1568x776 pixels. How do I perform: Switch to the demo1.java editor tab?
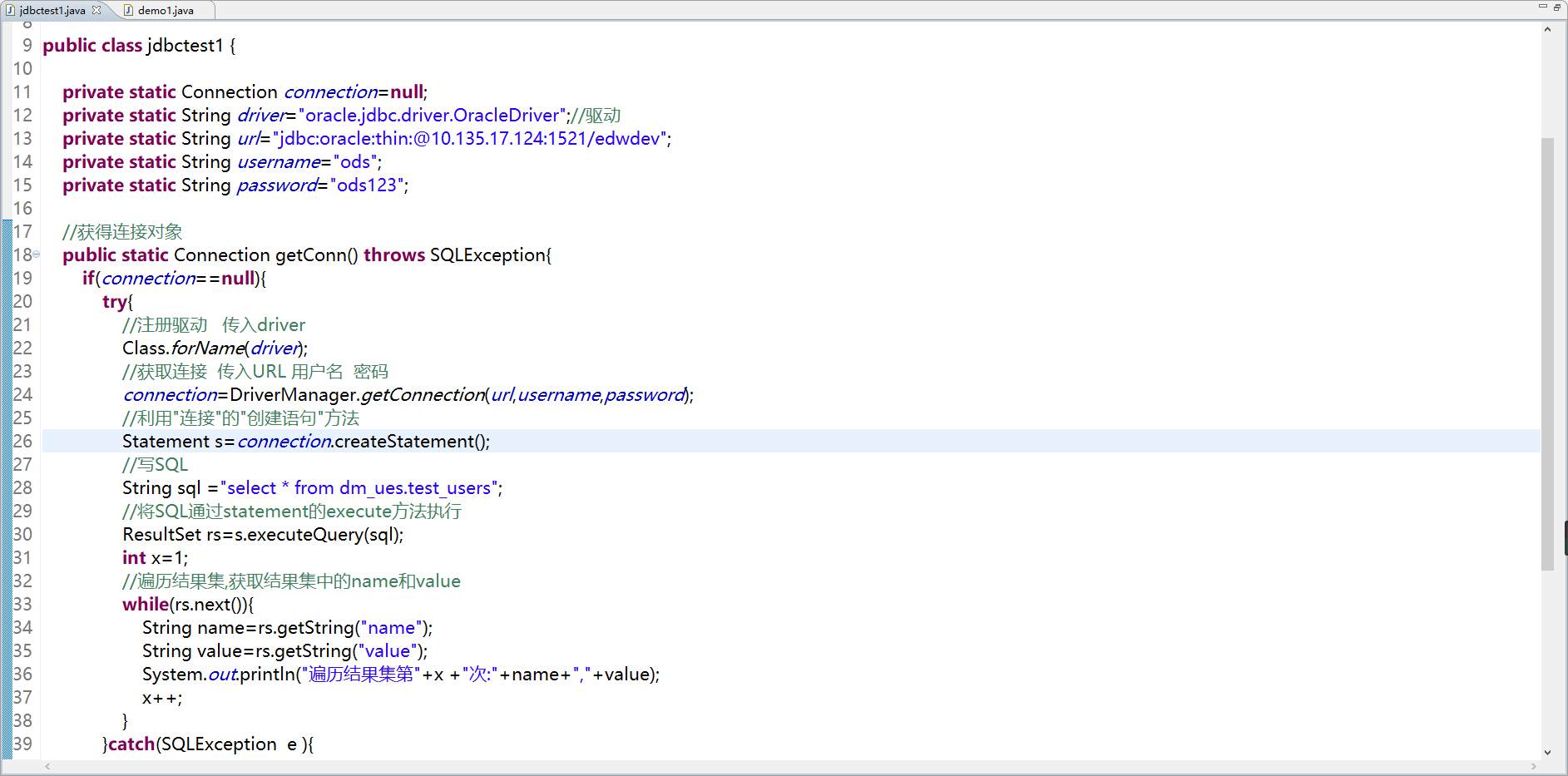pyautogui.click(x=165, y=10)
